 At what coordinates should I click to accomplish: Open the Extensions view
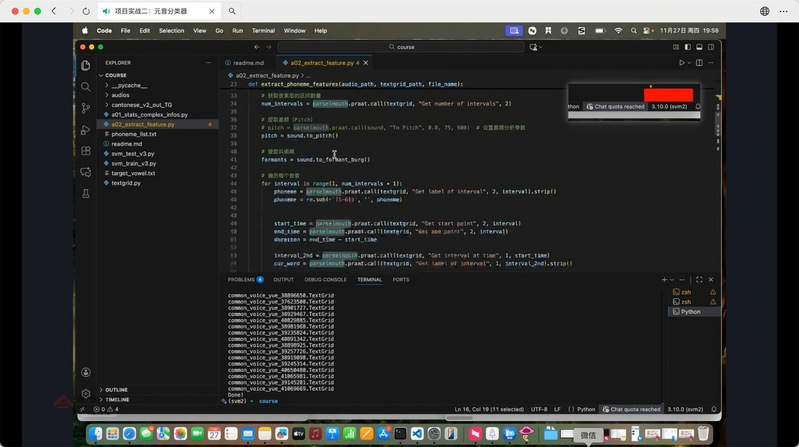coord(86,151)
